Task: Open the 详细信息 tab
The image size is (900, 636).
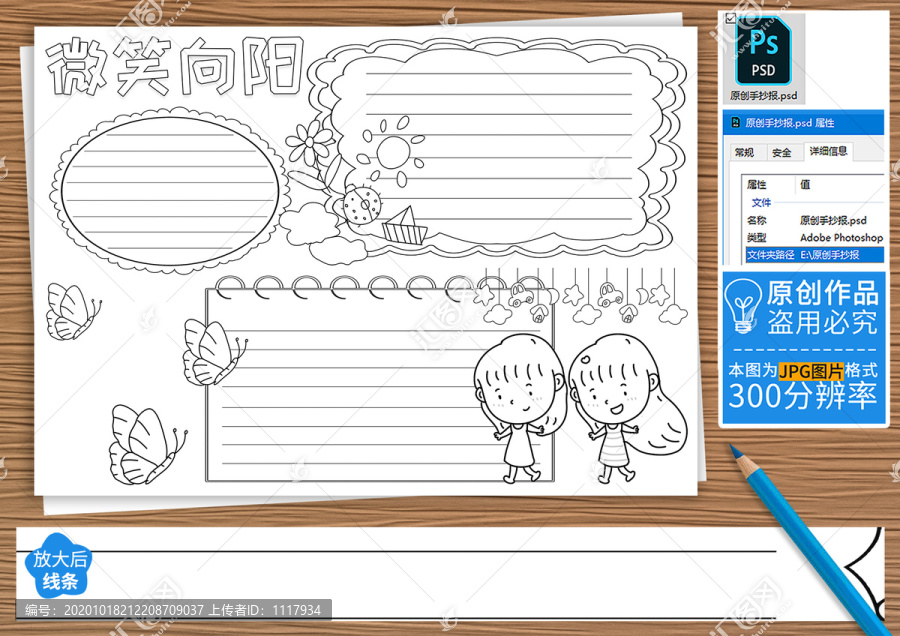Action: (828, 151)
